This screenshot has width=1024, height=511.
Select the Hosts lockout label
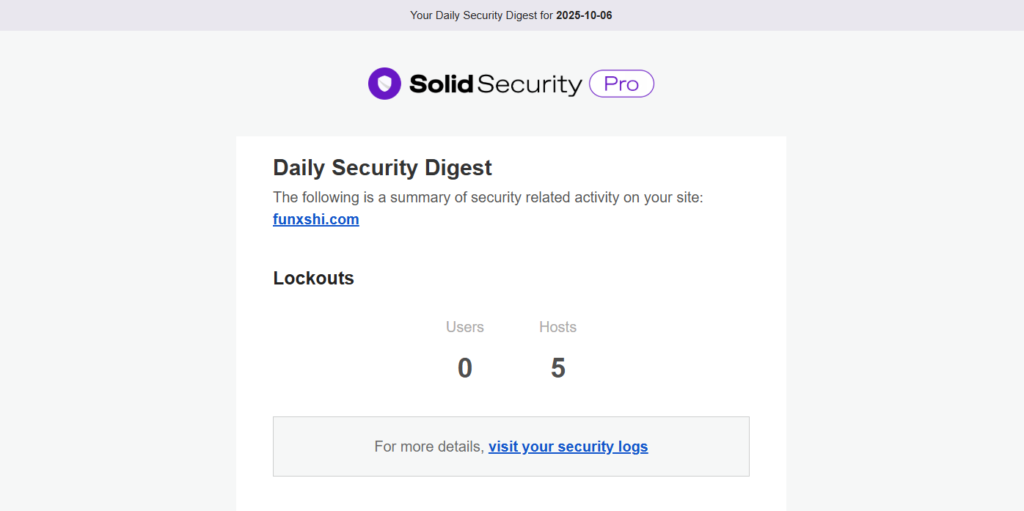click(x=557, y=327)
